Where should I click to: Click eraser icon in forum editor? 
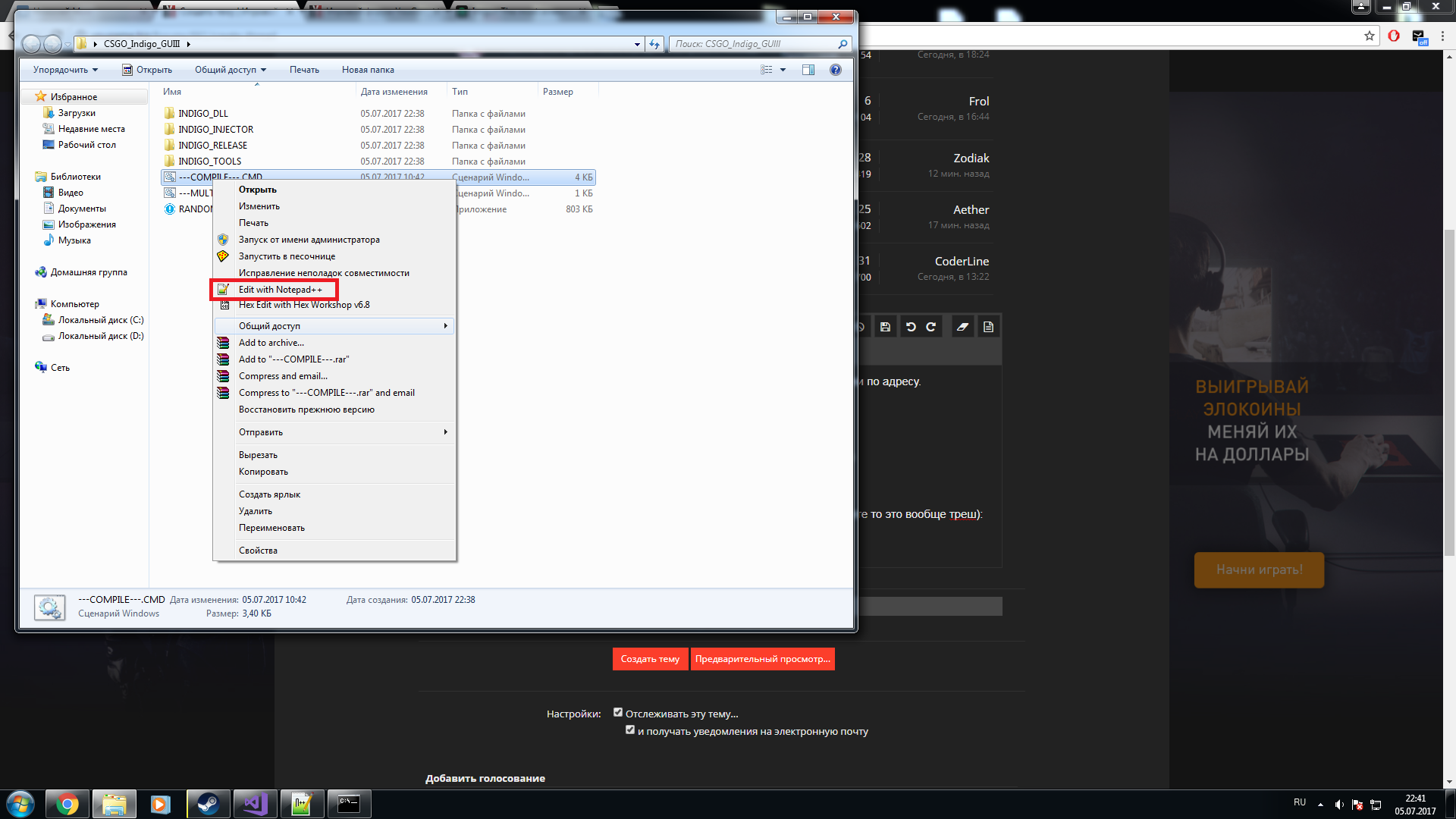pos(962,327)
